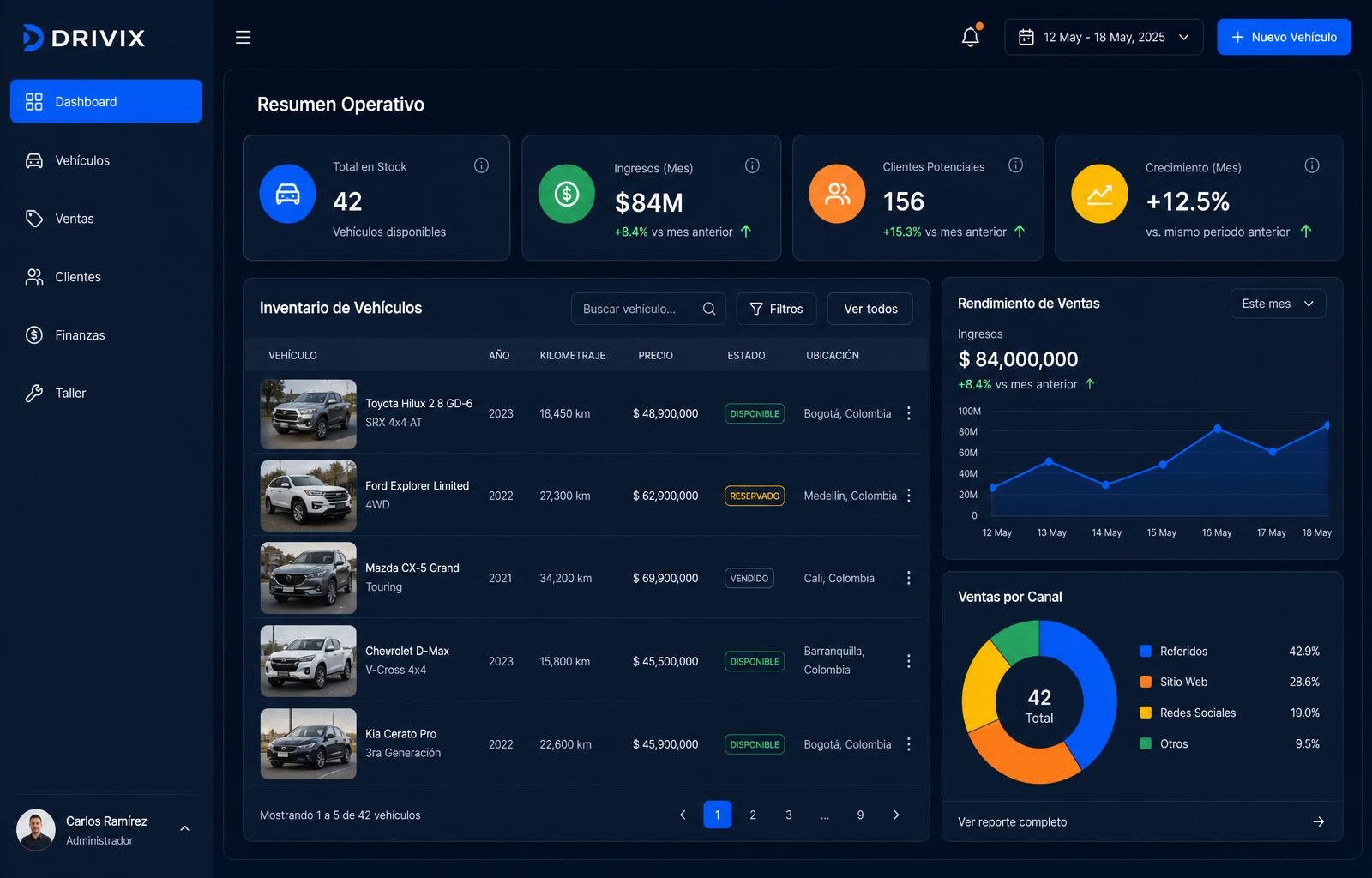Click info icon on Clientes Potenciales card
Screen dimensions: 1372x878
click(1016, 165)
